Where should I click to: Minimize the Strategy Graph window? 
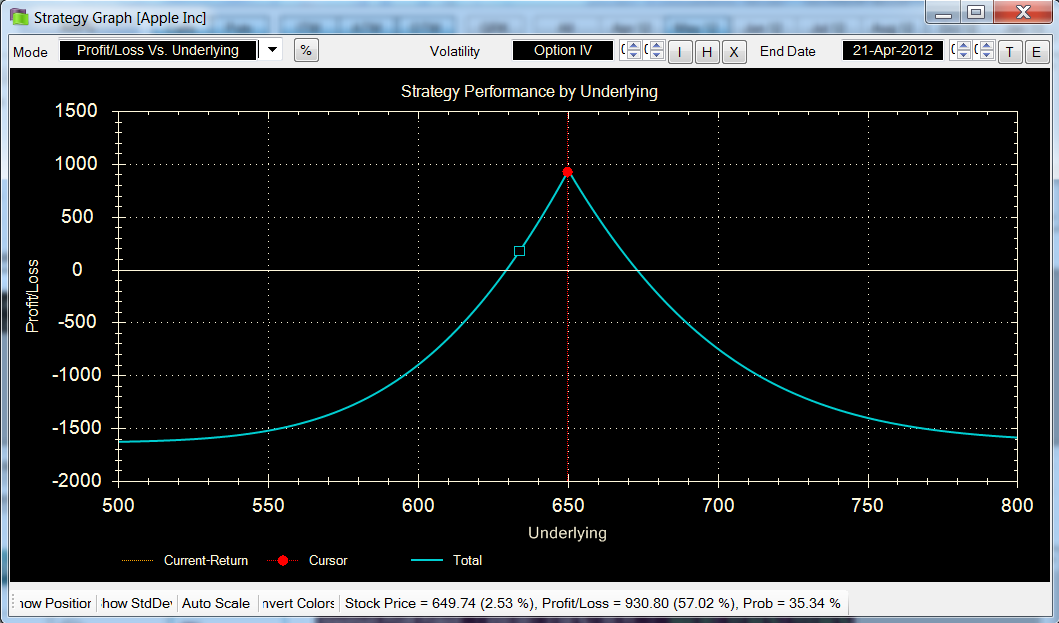(944, 12)
